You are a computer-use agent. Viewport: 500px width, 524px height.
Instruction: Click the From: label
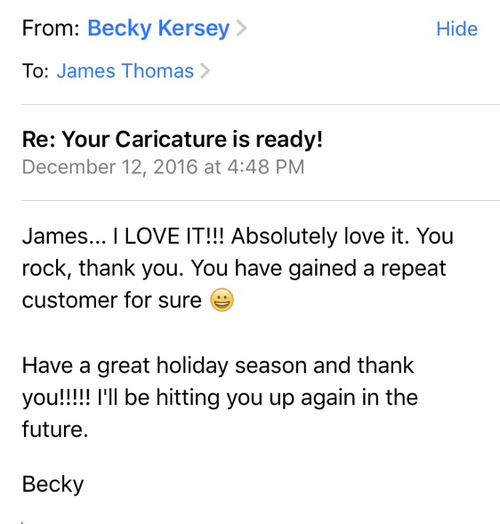51,28
